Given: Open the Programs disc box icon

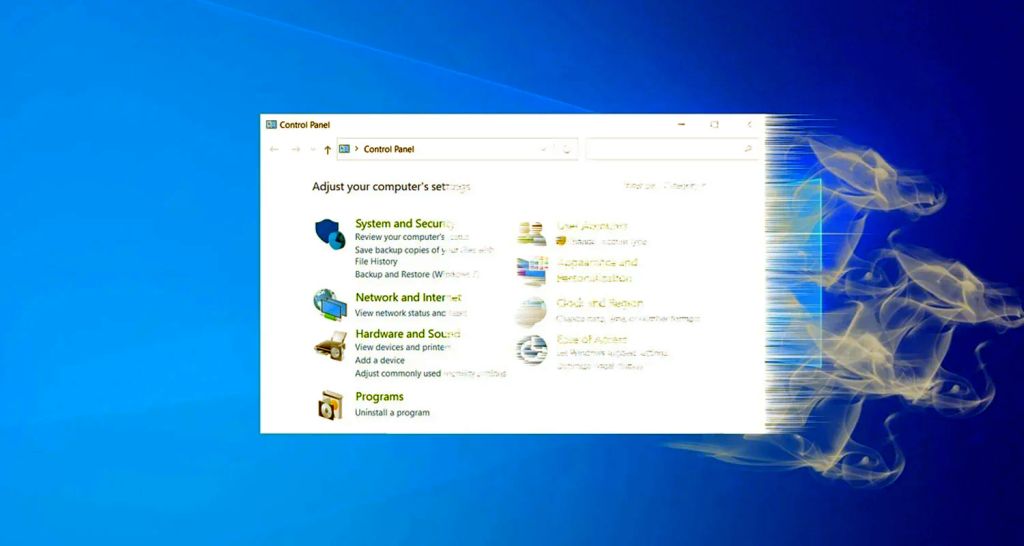Looking at the screenshot, I should click(x=330, y=405).
